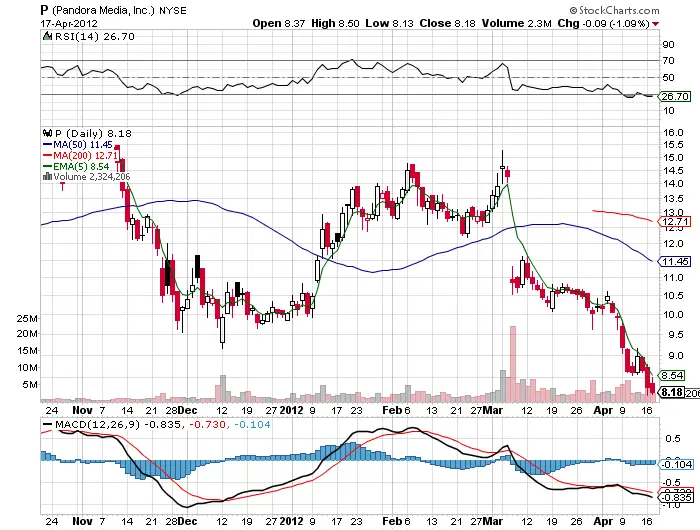
Task: Click the '-0.835' MACD tag on right axis
Action: coord(677,497)
